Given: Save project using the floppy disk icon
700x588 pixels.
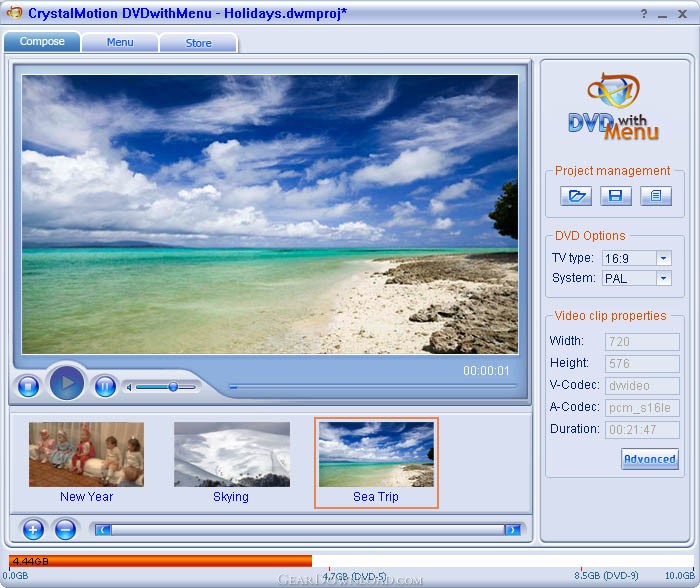Looking at the screenshot, I should [616, 196].
